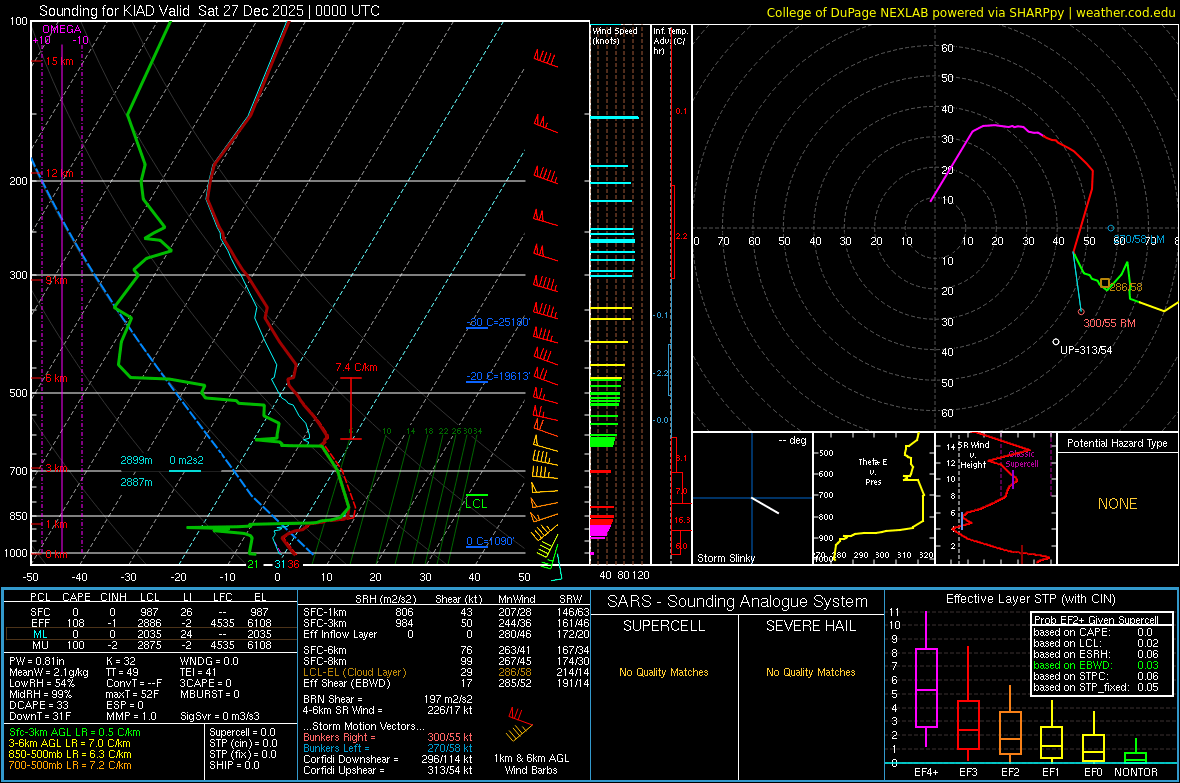1180x783 pixels.
Task: Click the Sfc-3km AGL LR = 0.5 C/km line
Action: pyautogui.click(x=75, y=732)
